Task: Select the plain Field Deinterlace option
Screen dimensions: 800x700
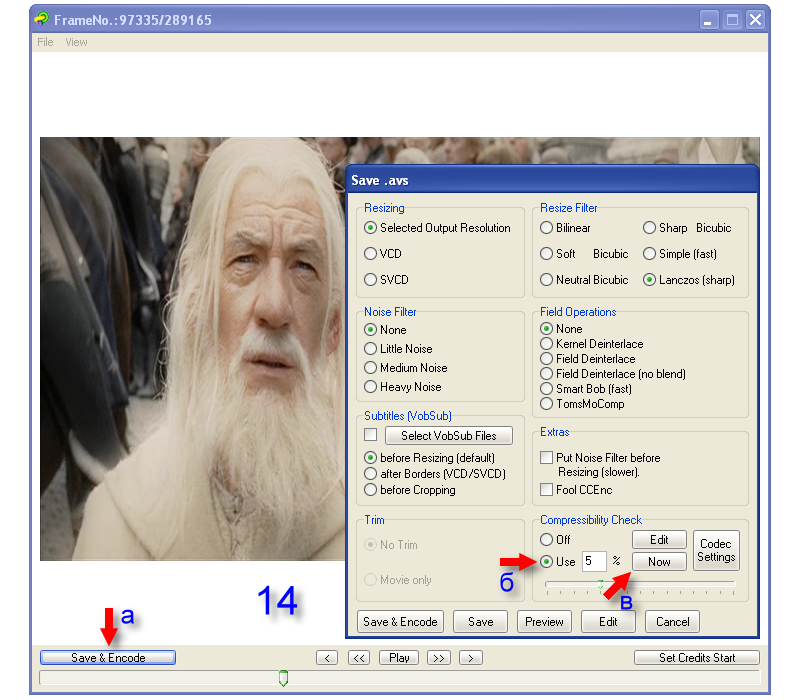Action: [588, 359]
